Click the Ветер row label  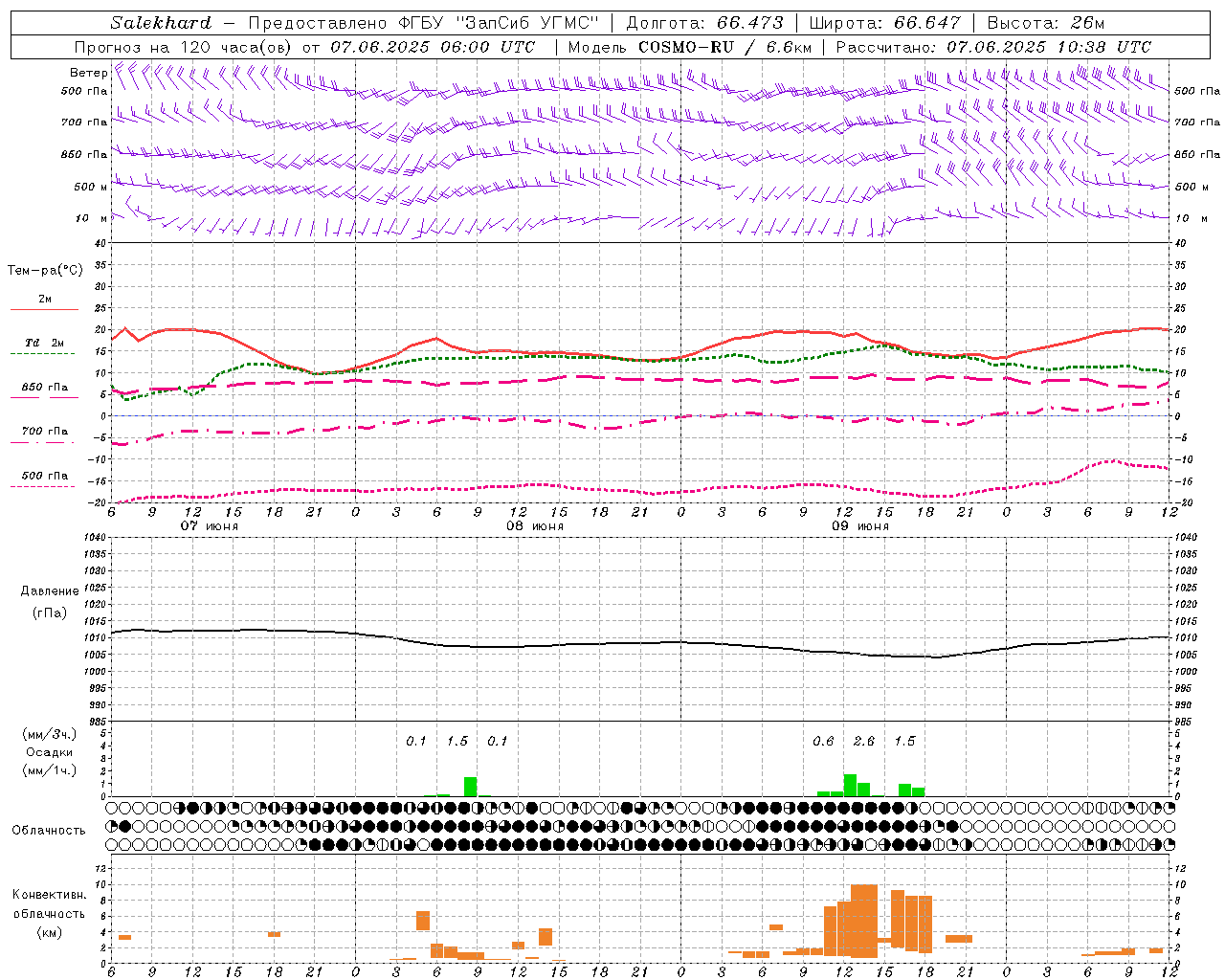(88, 73)
